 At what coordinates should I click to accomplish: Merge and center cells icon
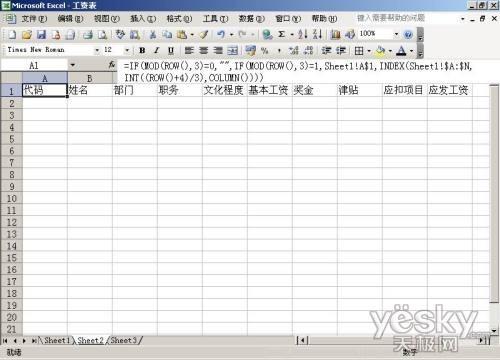(x=233, y=51)
